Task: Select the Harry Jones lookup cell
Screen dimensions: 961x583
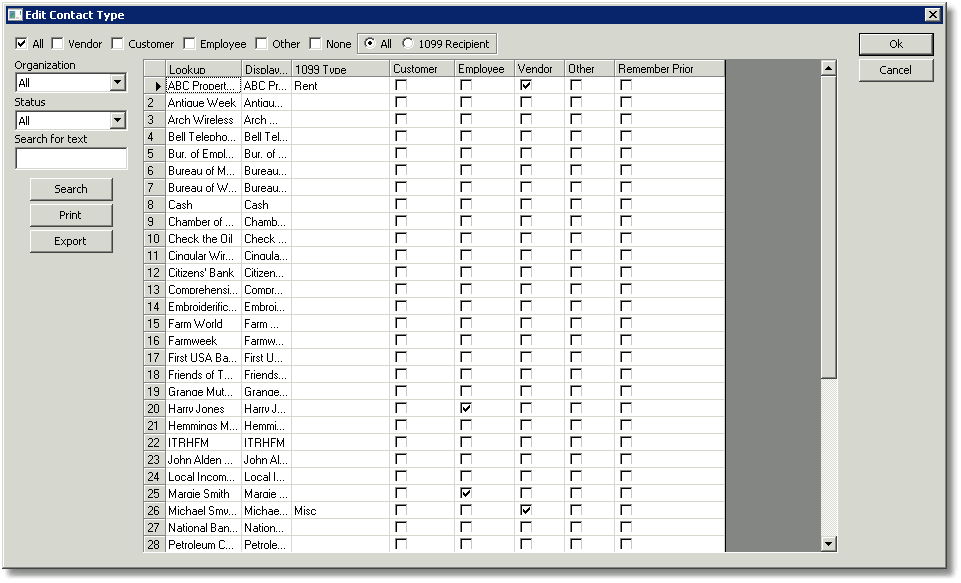Action: point(203,408)
